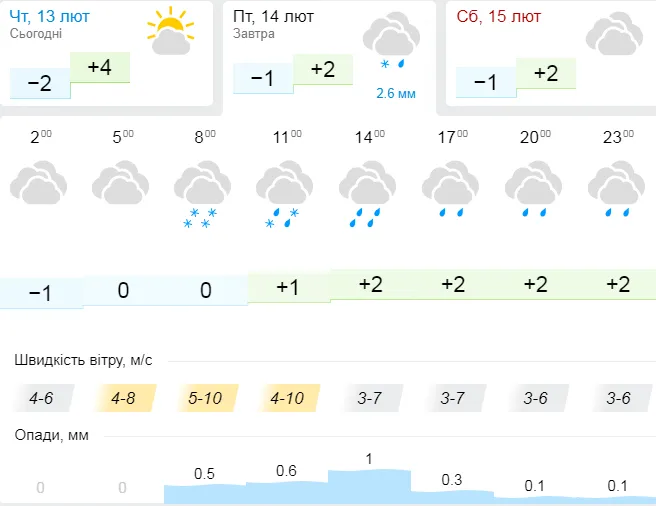
Task: Click the cloud icon at 2:00
Action: tap(38, 182)
